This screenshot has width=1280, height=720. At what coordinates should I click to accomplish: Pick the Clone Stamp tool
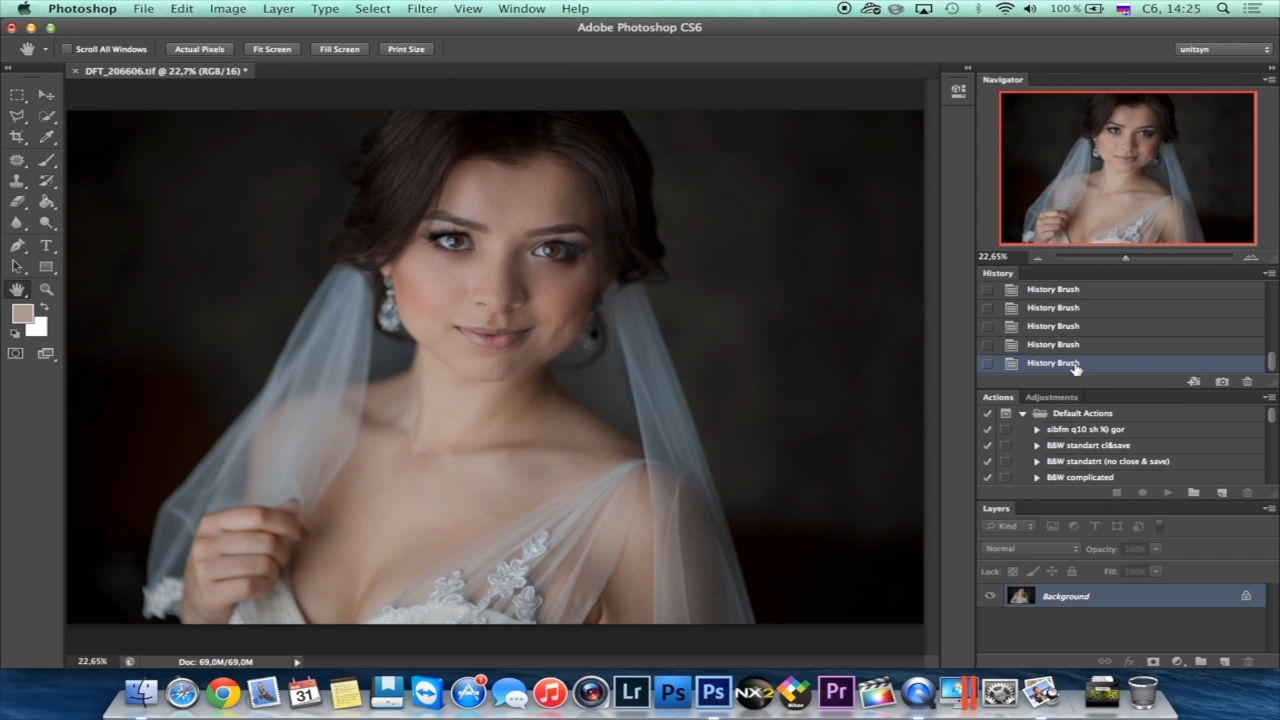(x=17, y=181)
